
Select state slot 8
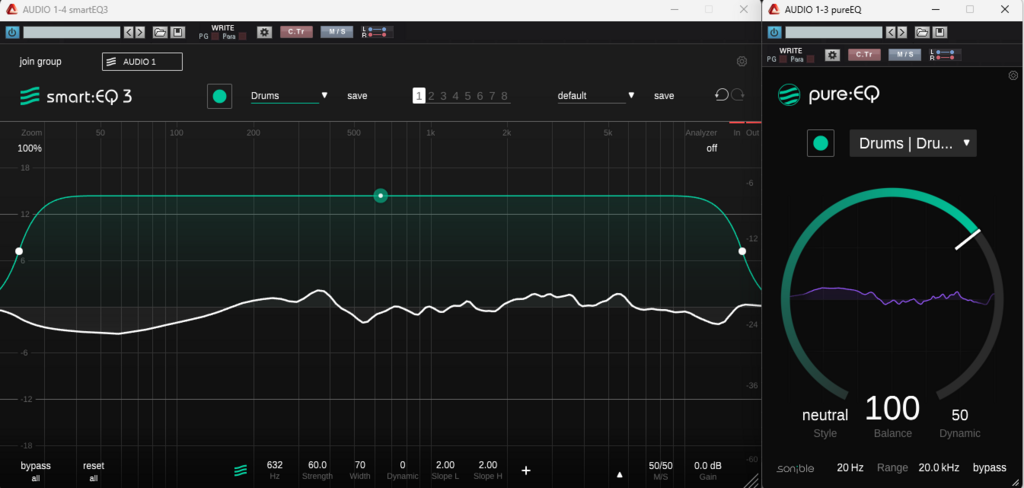point(504,96)
